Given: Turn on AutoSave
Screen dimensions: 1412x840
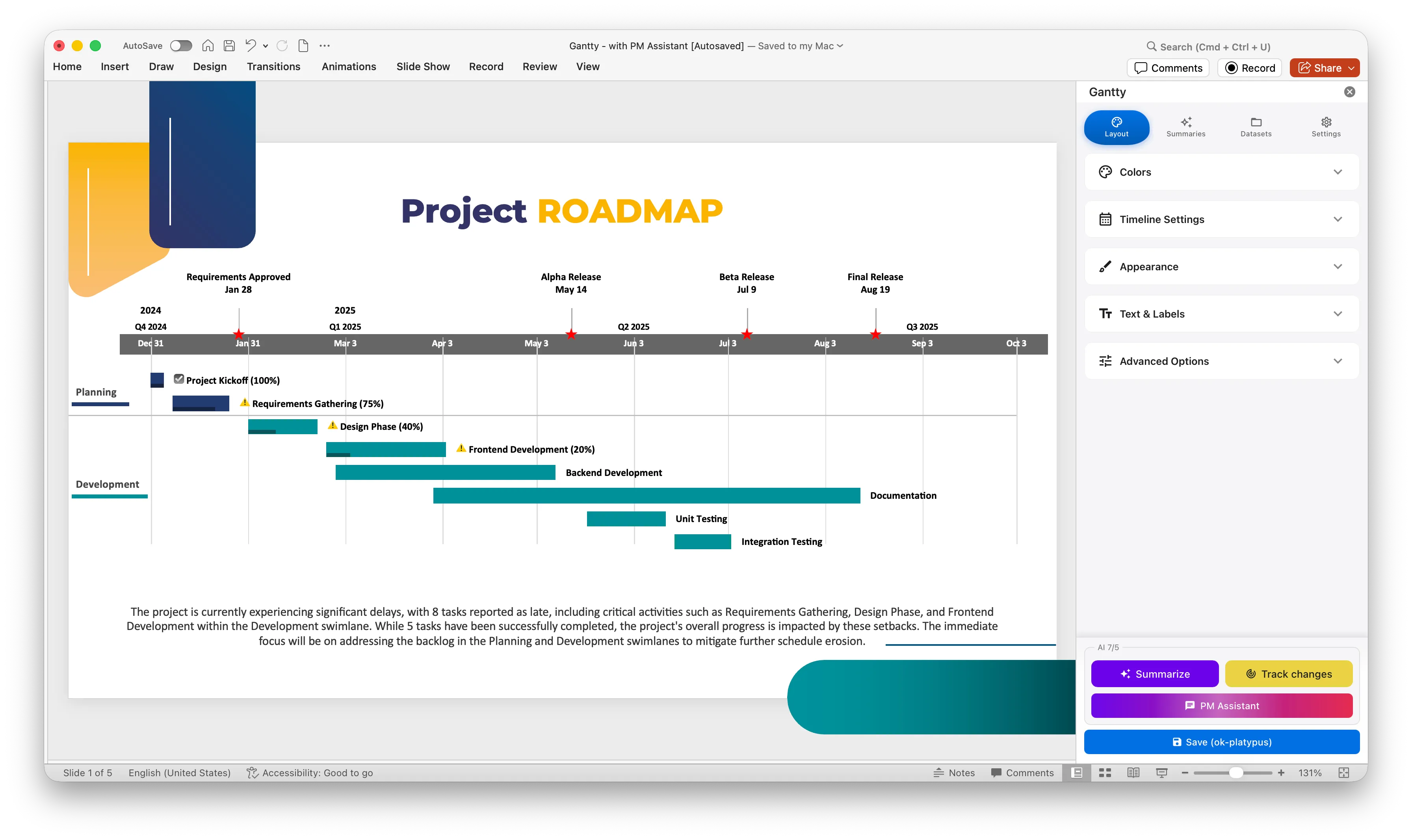Looking at the screenshot, I should [180, 45].
